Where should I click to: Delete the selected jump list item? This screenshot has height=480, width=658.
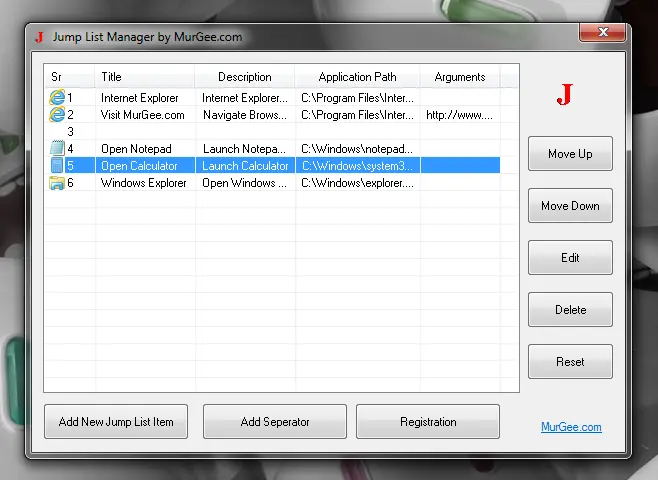tap(570, 310)
